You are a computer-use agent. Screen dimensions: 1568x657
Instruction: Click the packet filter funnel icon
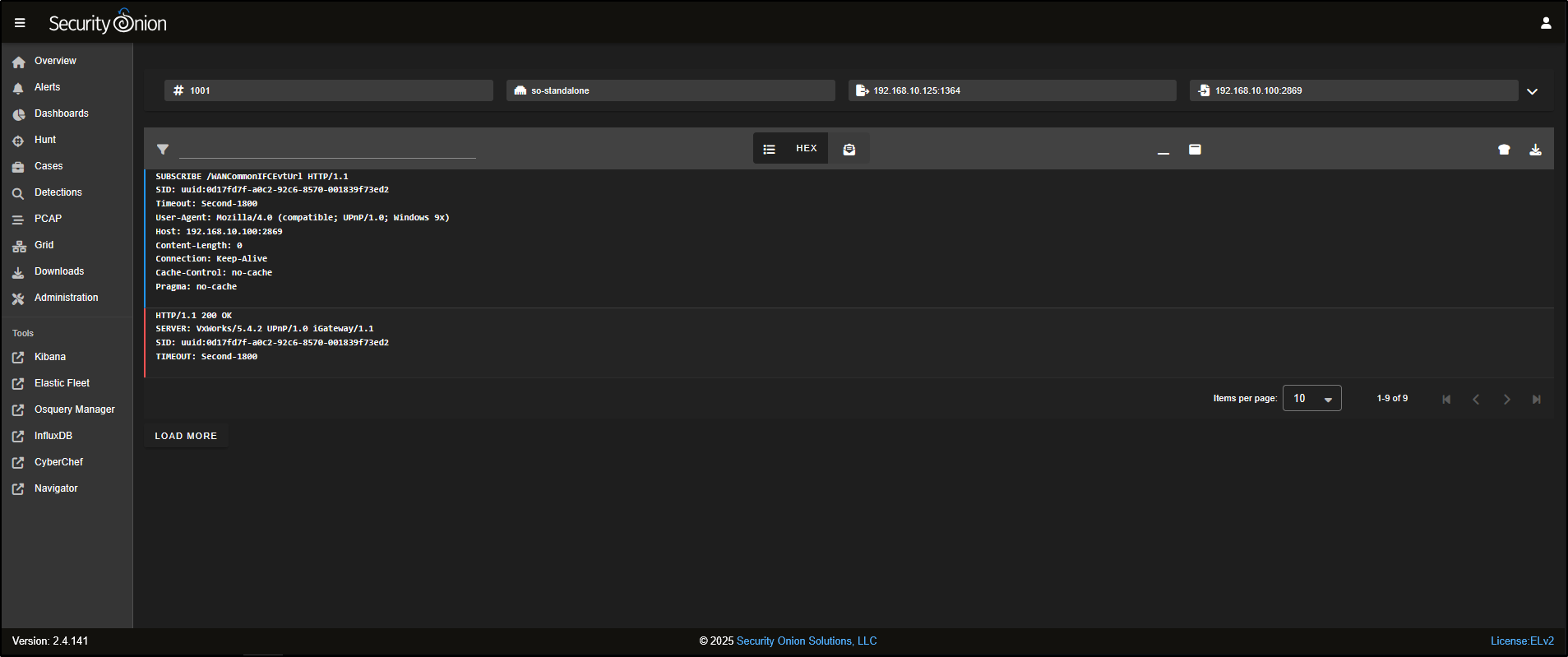pyautogui.click(x=163, y=150)
